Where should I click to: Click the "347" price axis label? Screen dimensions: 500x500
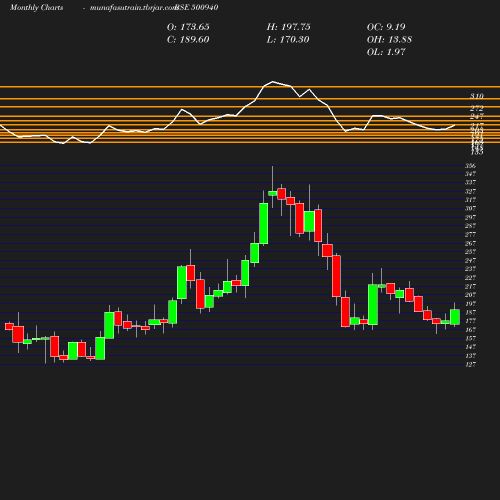(470, 174)
